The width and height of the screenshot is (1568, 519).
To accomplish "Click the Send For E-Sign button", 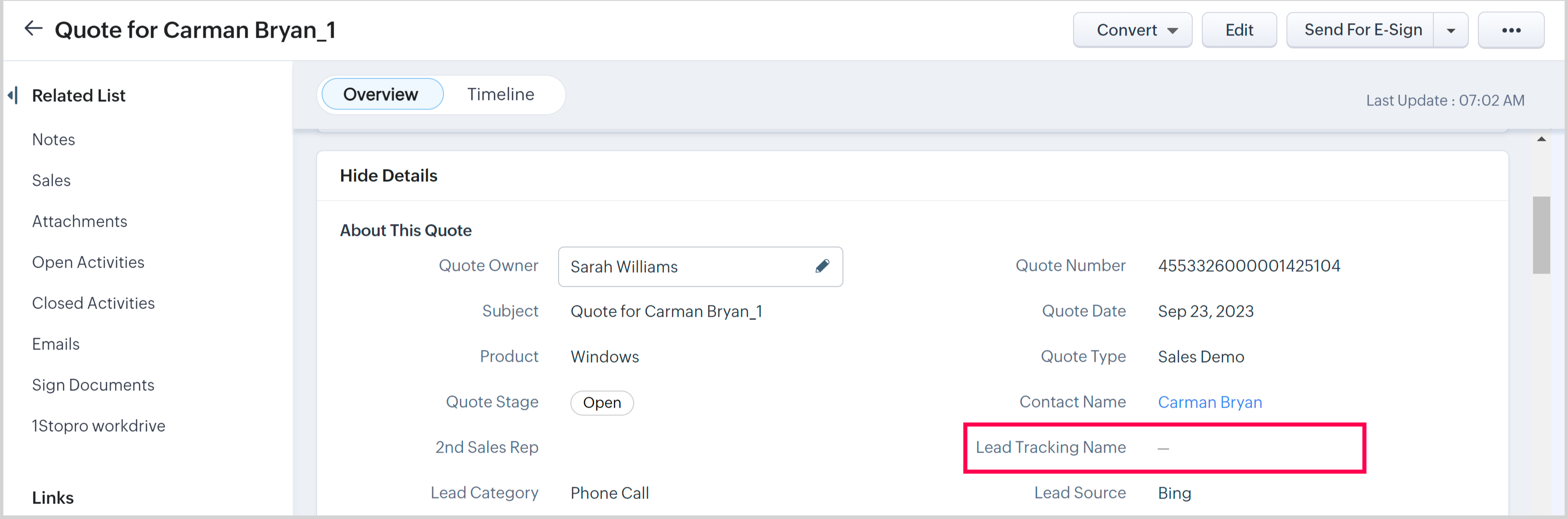I will (1362, 30).
